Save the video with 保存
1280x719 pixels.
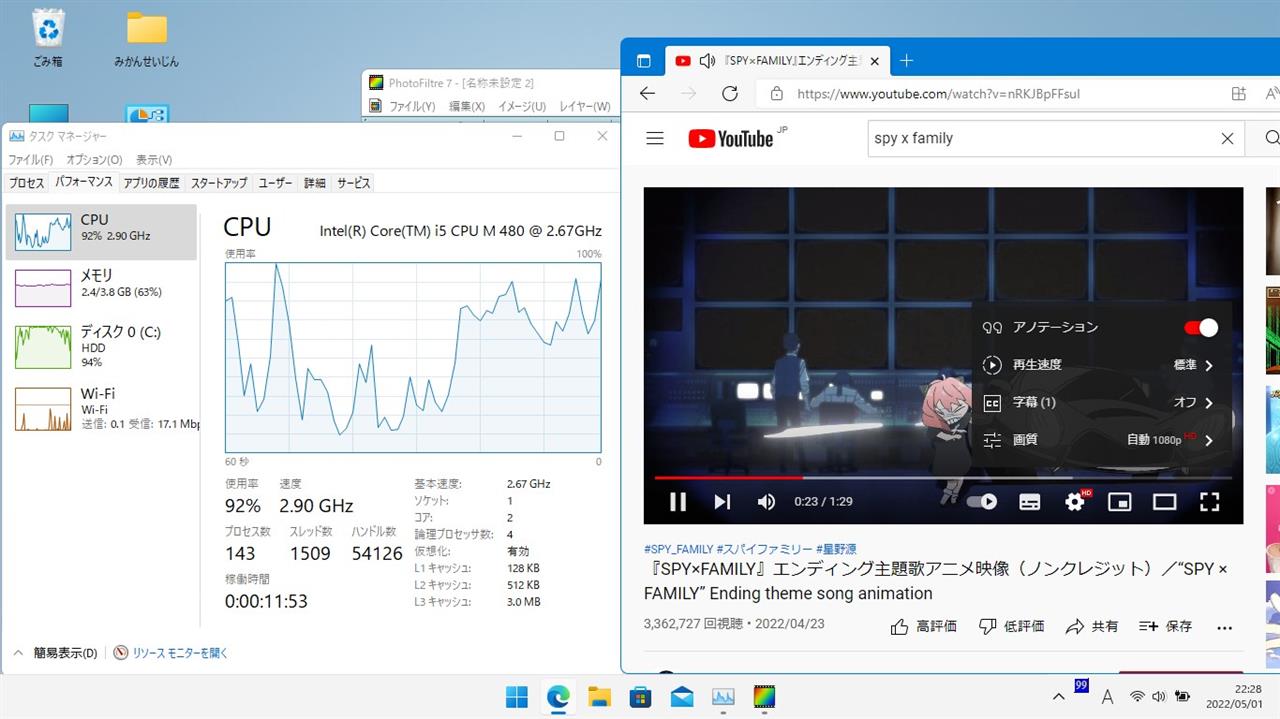[x=1165, y=626]
